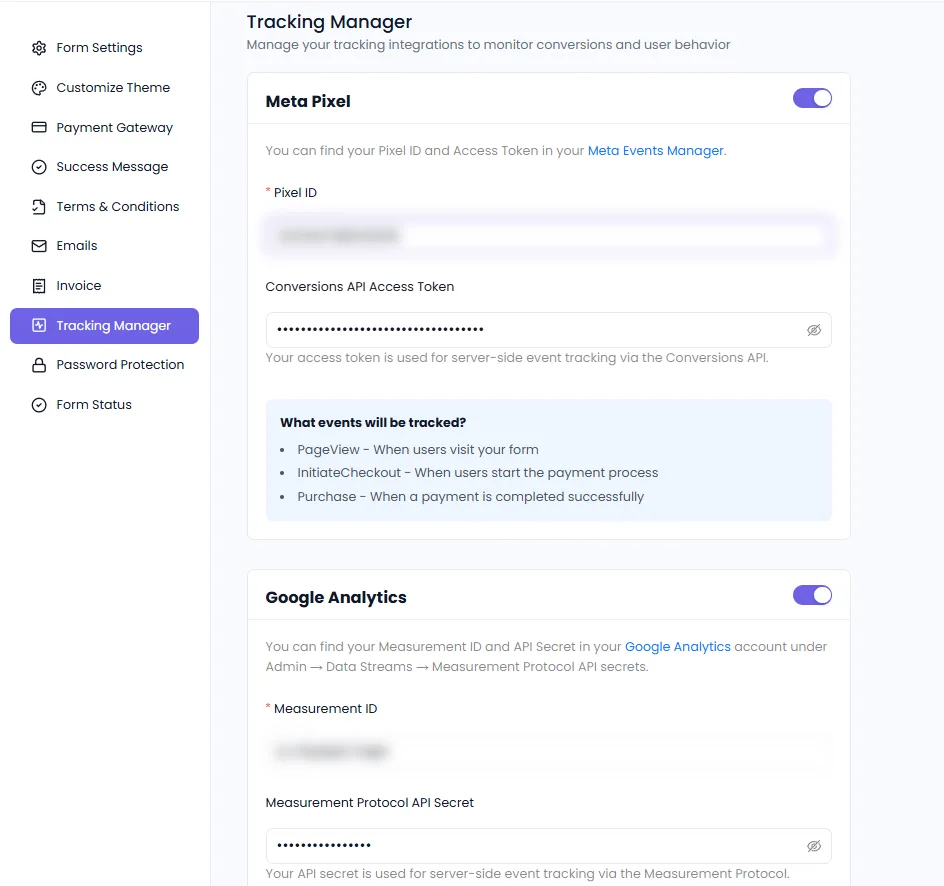The image size is (944, 886).
Task: Go to Form Status section
Action: pyautogui.click(x=104, y=405)
